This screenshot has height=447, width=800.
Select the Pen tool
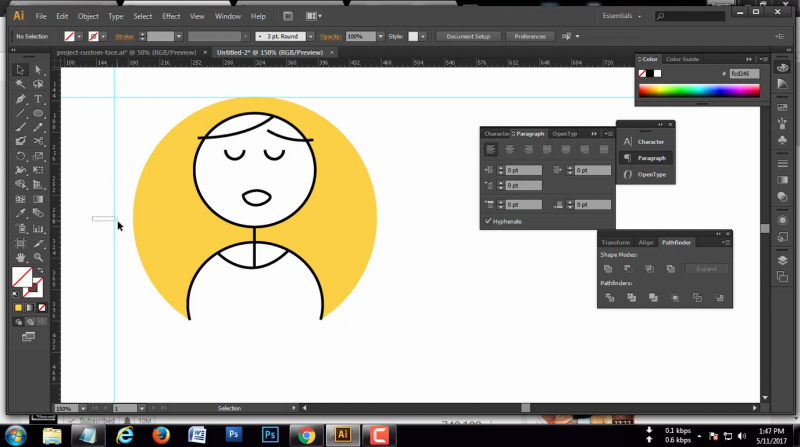[x=20, y=99]
